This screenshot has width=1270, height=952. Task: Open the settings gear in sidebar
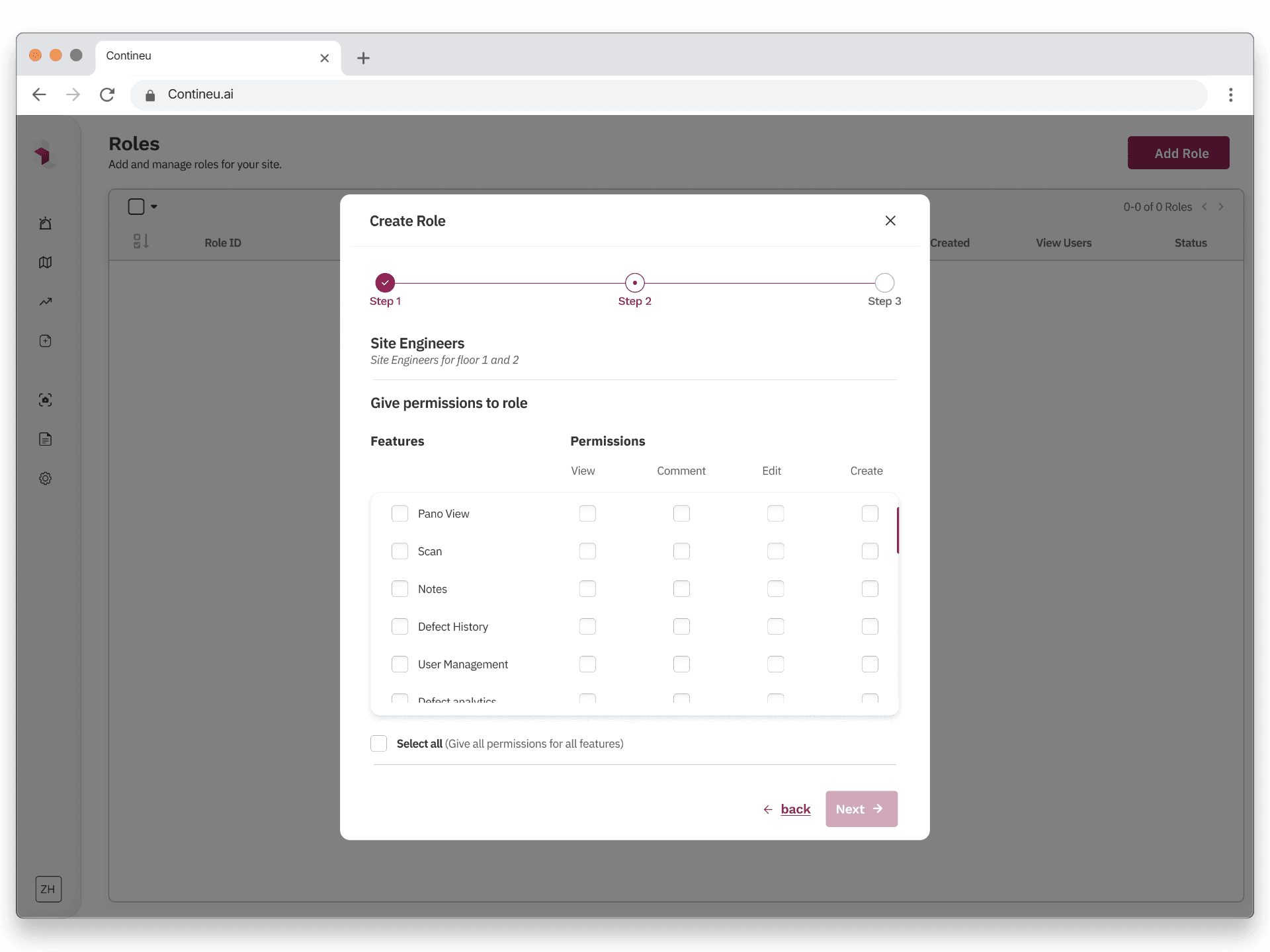[x=45, y=479]
